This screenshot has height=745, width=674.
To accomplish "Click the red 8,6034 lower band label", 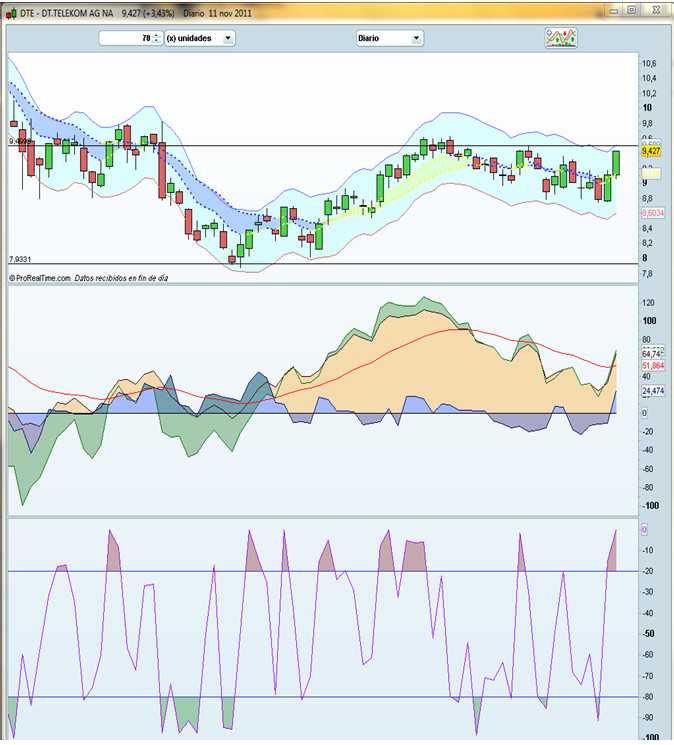I will (x=652, y=213).
